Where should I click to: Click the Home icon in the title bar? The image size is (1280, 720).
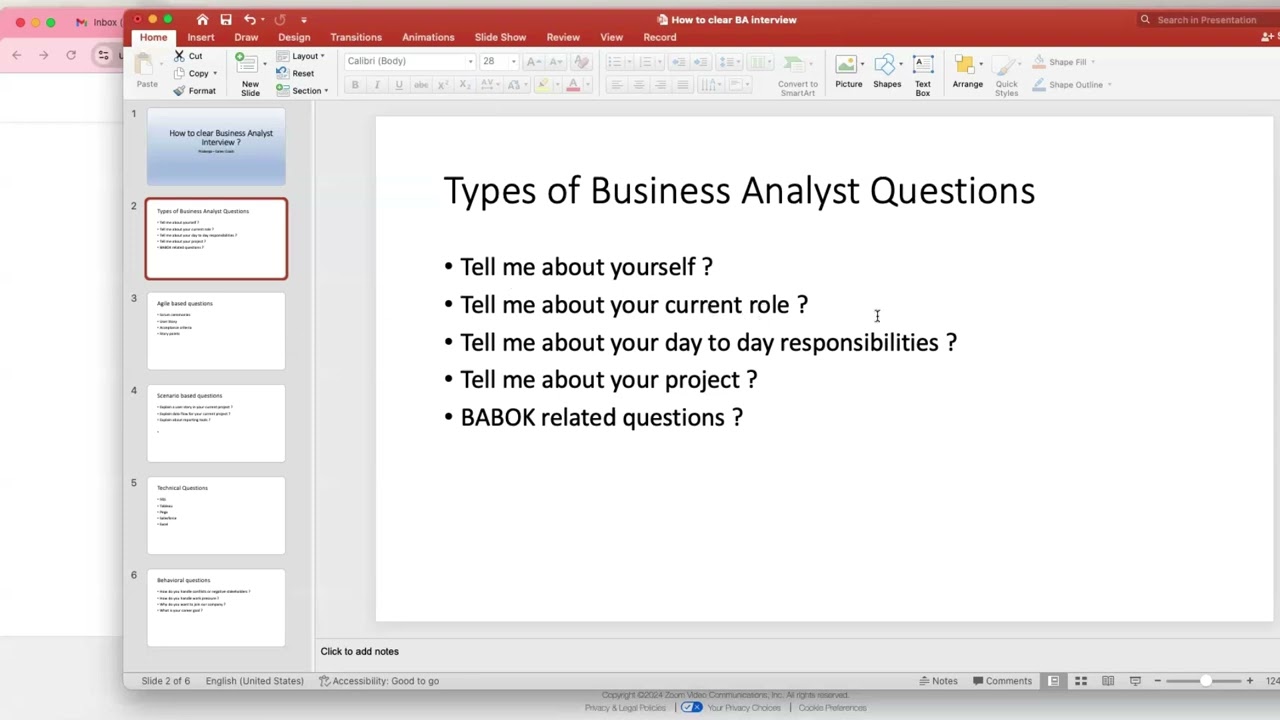203,19
